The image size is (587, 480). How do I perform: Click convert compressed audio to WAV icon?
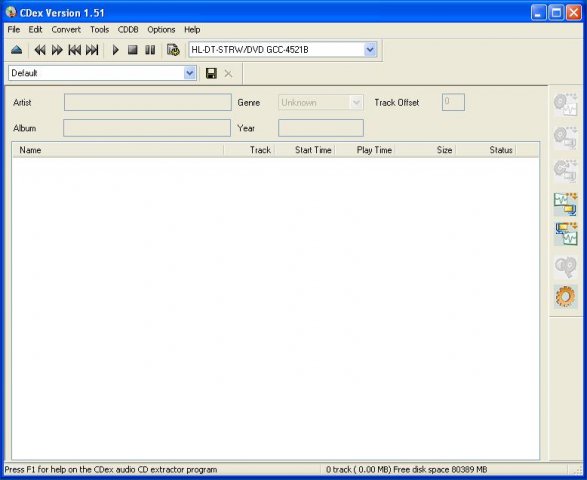coord(565,234)
